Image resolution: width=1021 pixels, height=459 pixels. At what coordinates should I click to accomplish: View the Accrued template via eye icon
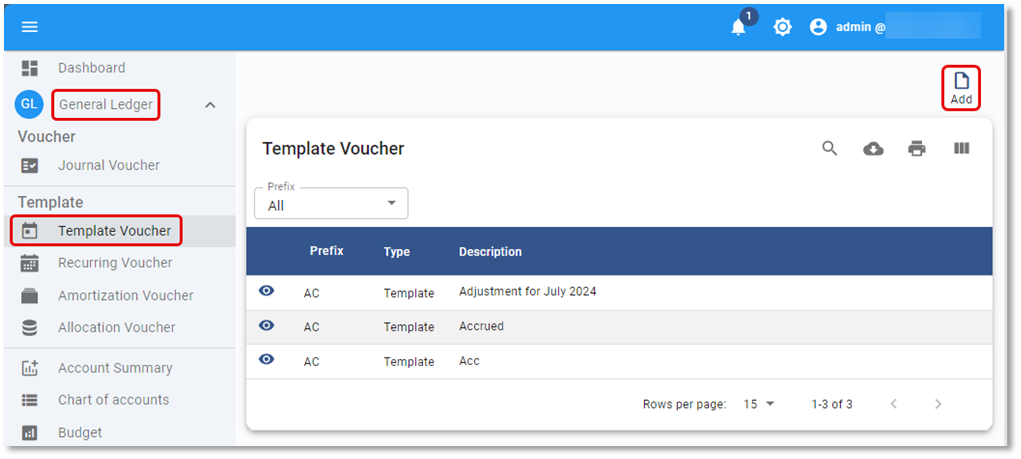click(x=266, y=326)
